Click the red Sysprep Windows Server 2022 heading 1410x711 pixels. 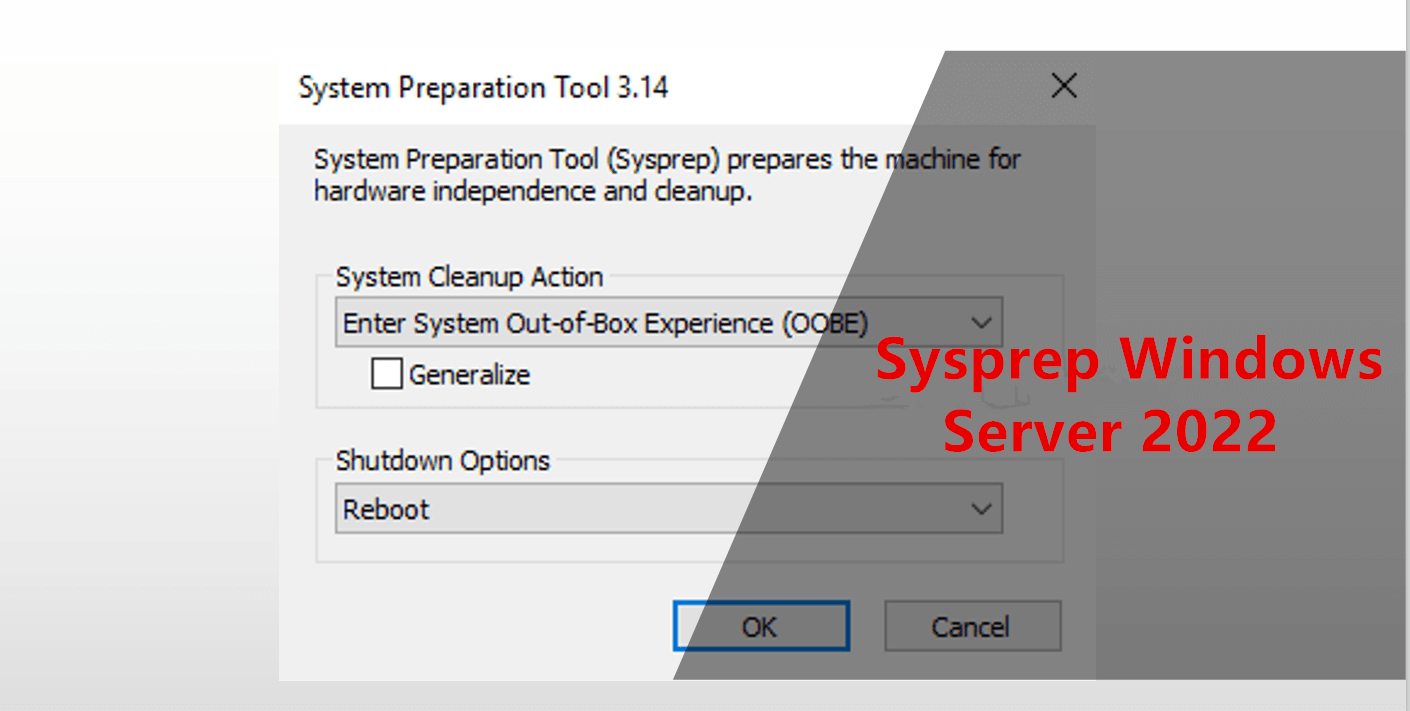[x=1129, y=396]
